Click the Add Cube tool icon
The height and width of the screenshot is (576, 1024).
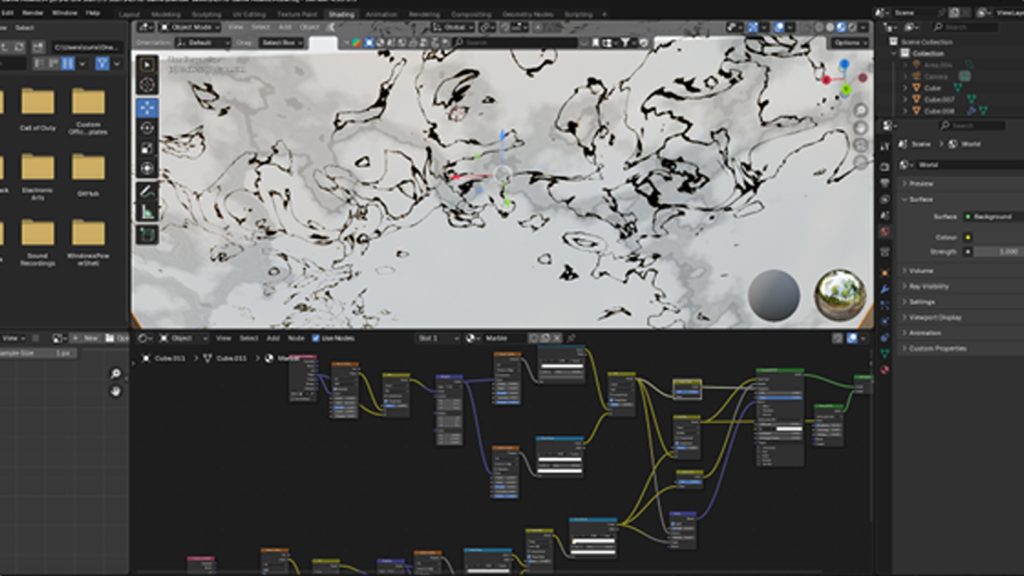point(147,234)
